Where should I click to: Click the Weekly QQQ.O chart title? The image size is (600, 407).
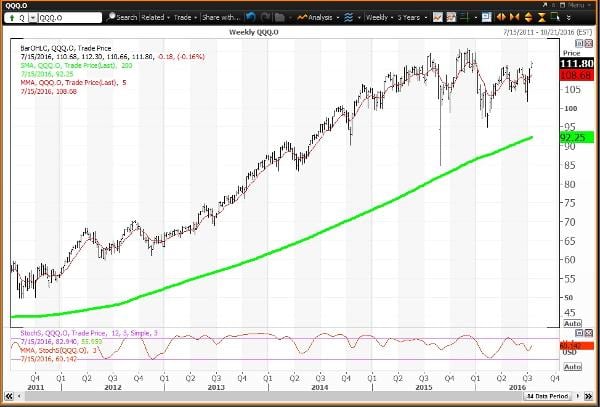coord(254,32)
